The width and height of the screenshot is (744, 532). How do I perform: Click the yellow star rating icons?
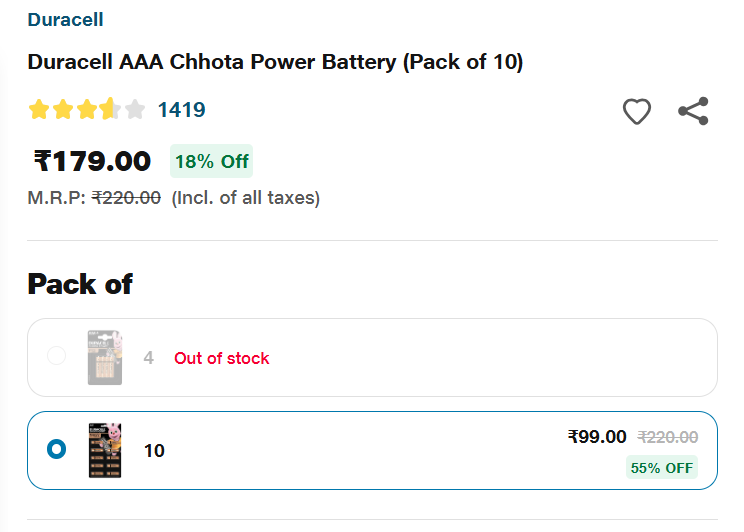86,110
